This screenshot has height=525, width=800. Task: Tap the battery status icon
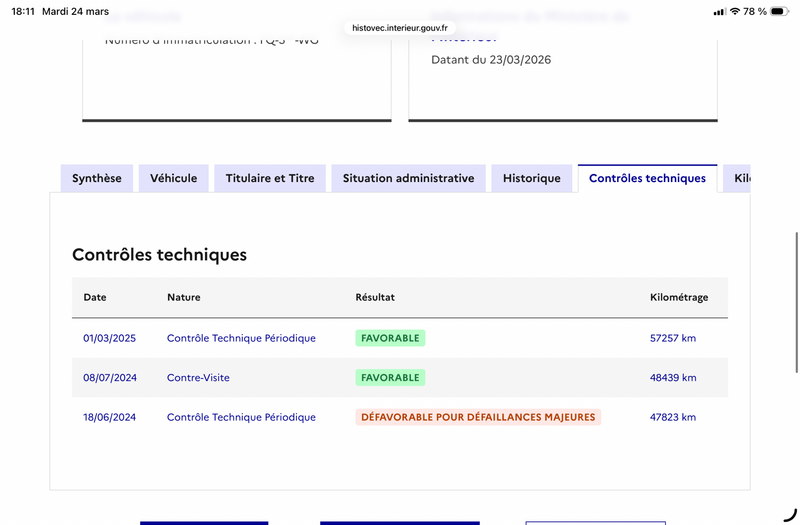[x=780, y=11]
